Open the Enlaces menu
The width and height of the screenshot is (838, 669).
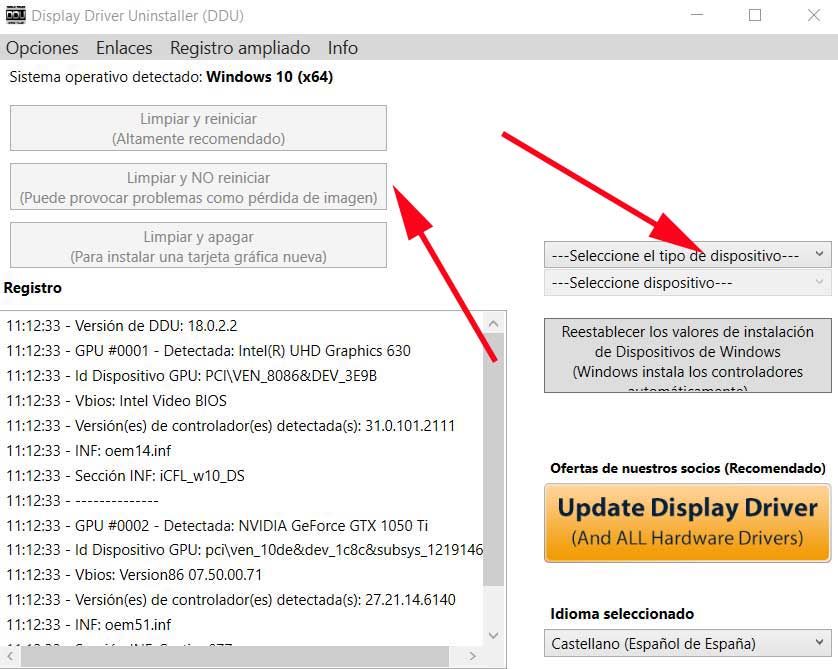coord(124,48)
